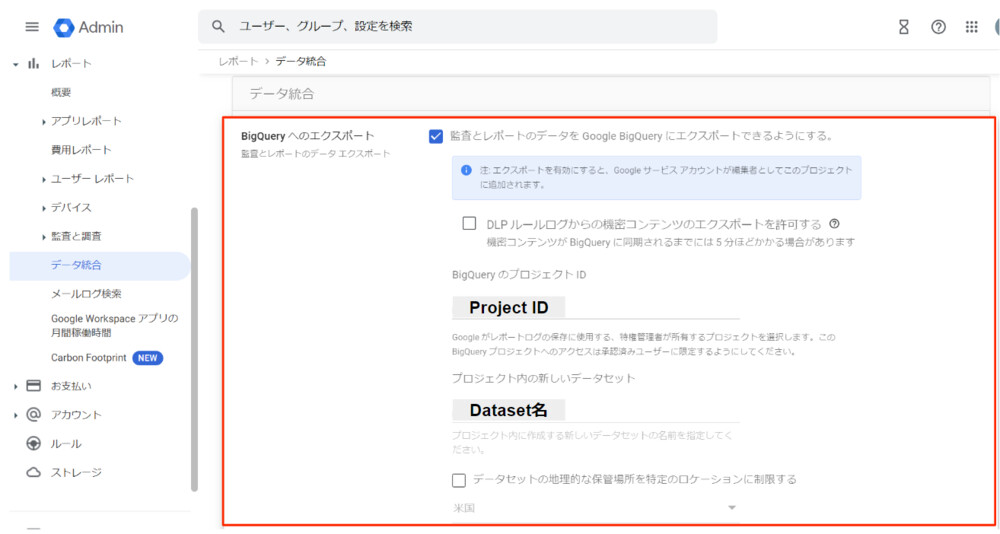Click help icon beside DLP export option
This screenshot has width=1000, height=534.
click(x=834, y=224)
